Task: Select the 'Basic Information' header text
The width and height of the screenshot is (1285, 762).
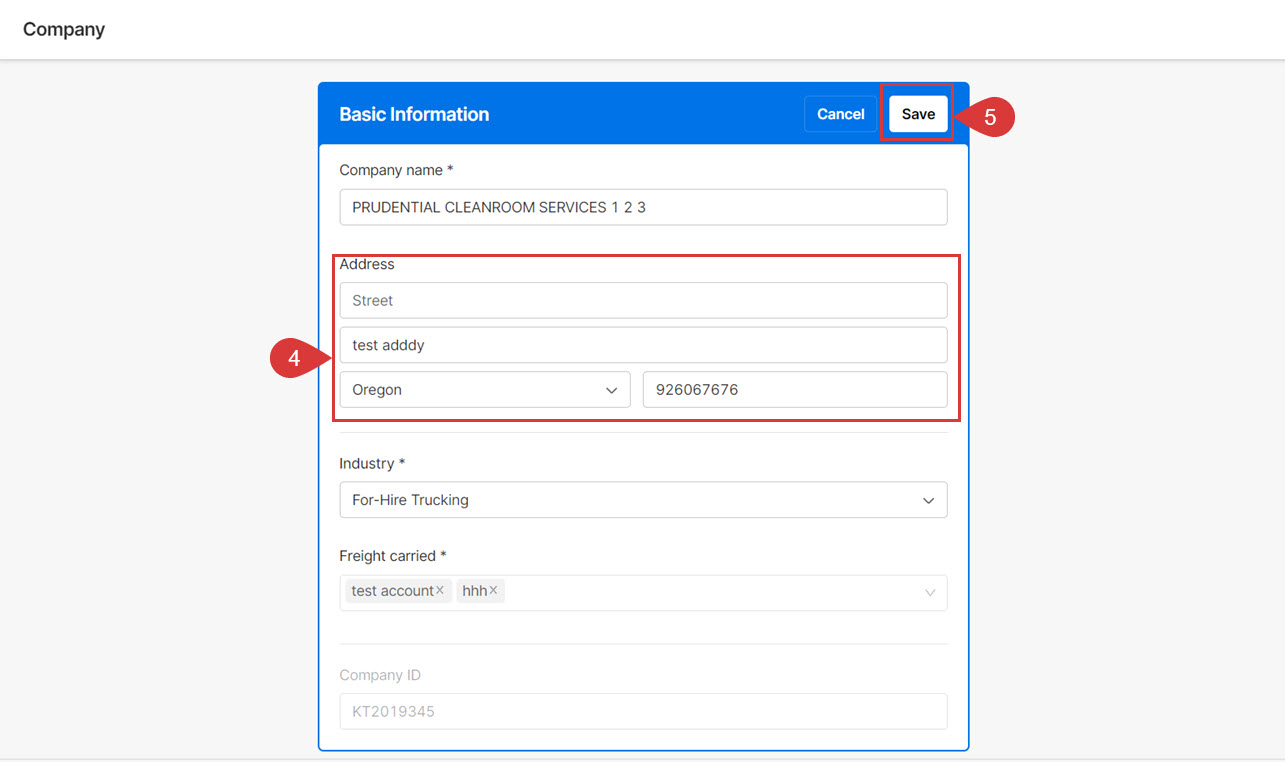Action: (x=414, y=114)
